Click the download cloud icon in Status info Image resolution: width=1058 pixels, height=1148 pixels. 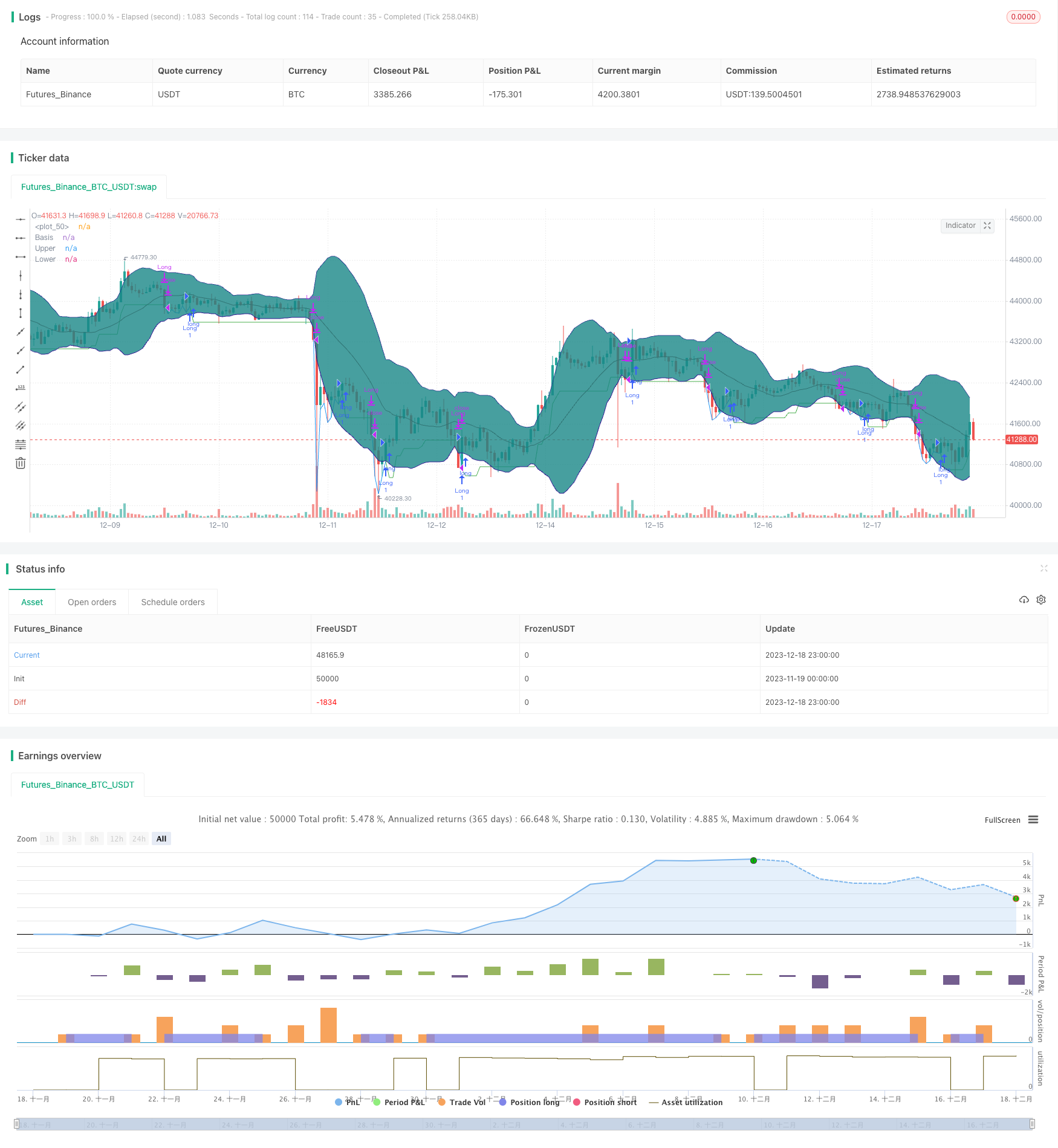coord(1024,600)
